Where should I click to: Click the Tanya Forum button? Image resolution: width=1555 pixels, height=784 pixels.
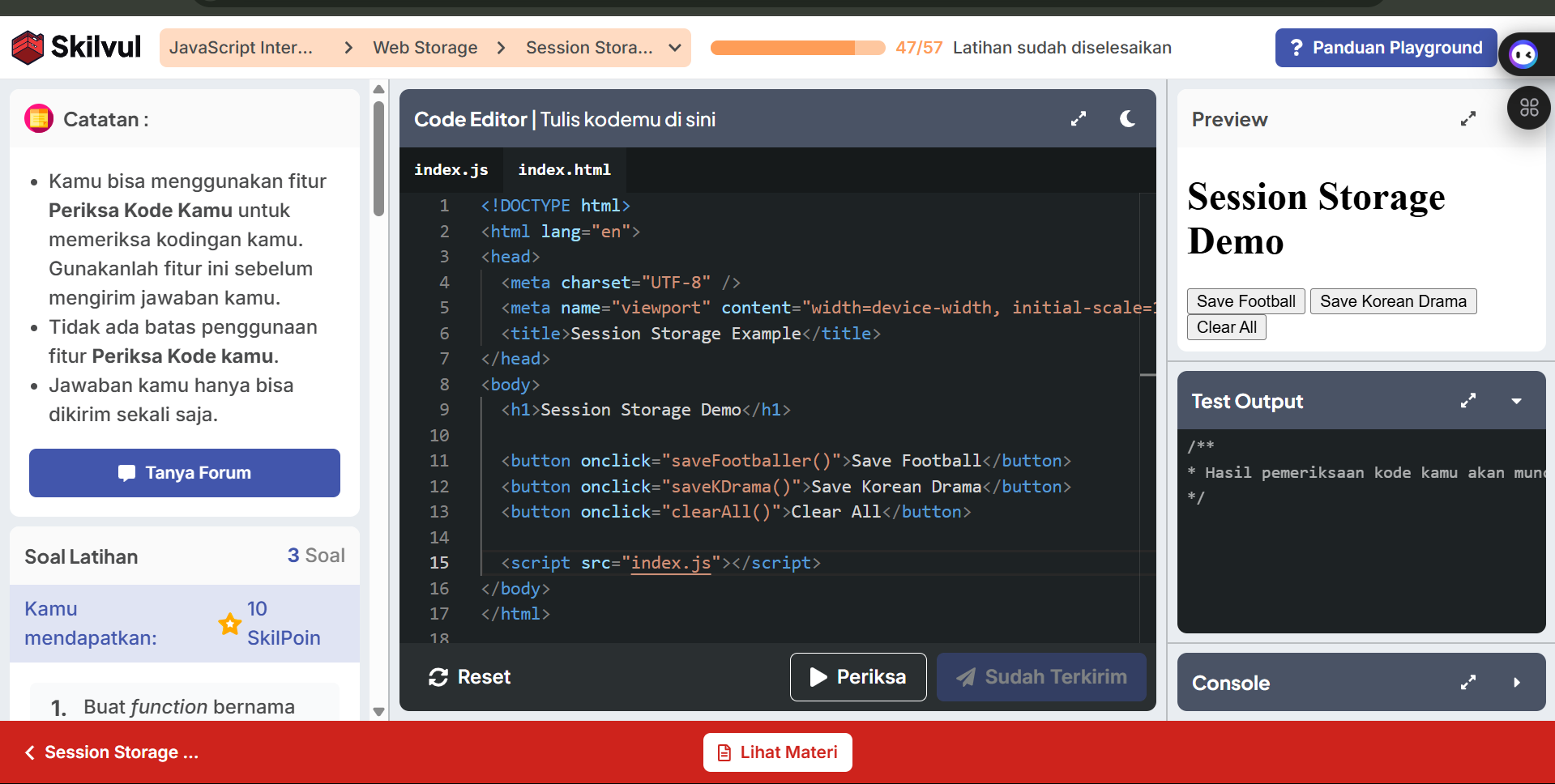point(185,473)
